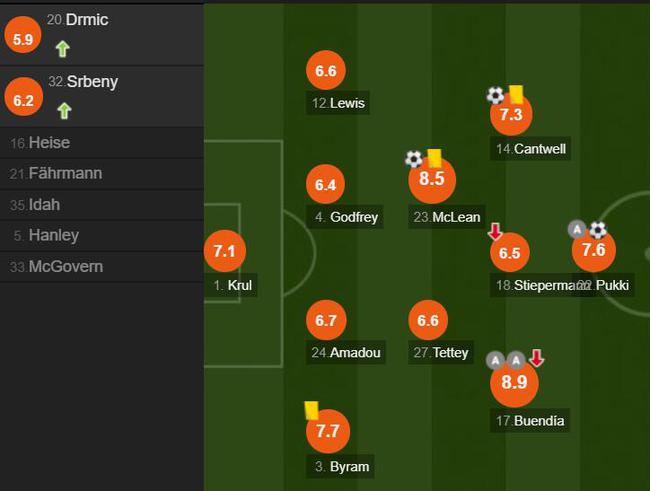This screenshot has width=650, height=491.
Task: Click Pukki's goal ball icon
Action: [x=598, y=230]
